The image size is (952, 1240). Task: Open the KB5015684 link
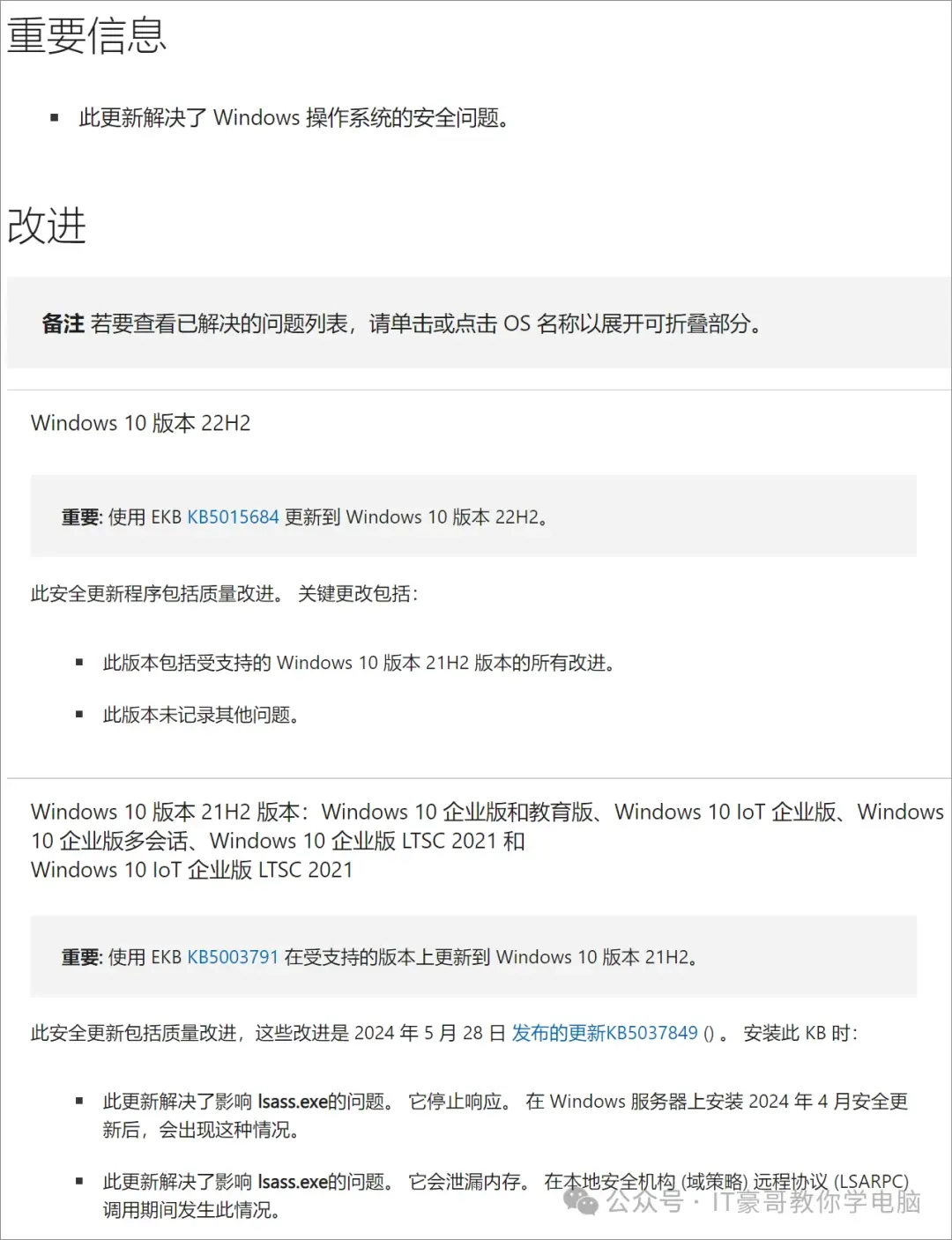click(233, 516)
